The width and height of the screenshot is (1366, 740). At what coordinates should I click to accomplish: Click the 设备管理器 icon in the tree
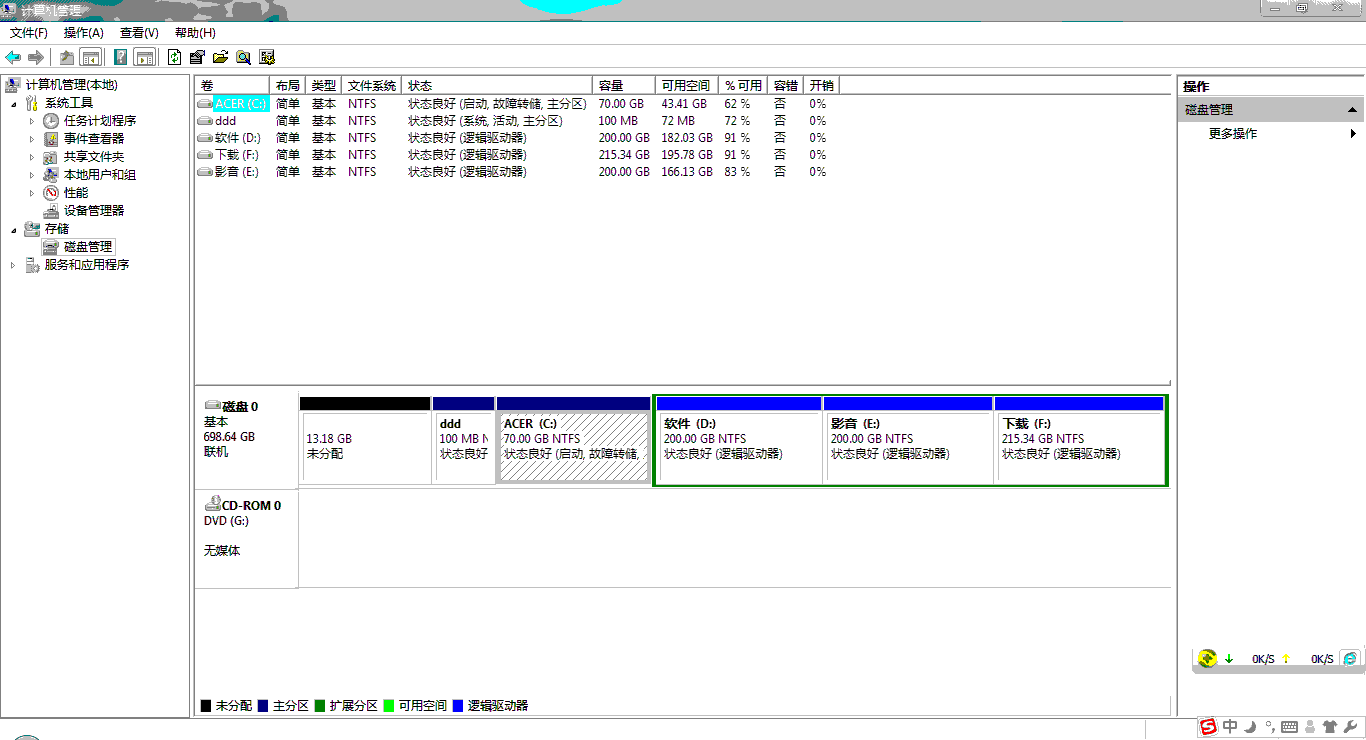[x=51, y=211]
